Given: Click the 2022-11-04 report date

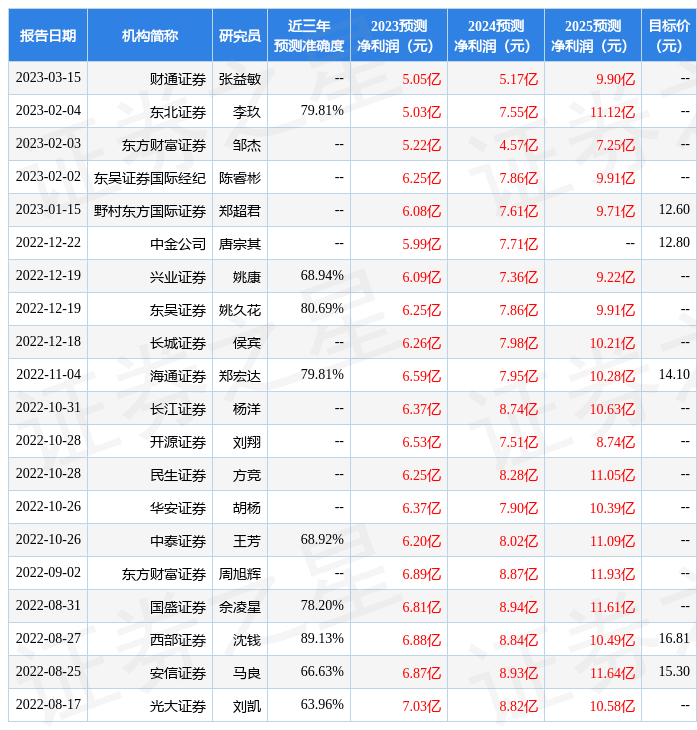Looking at the screenshot, I should (48, 376).
